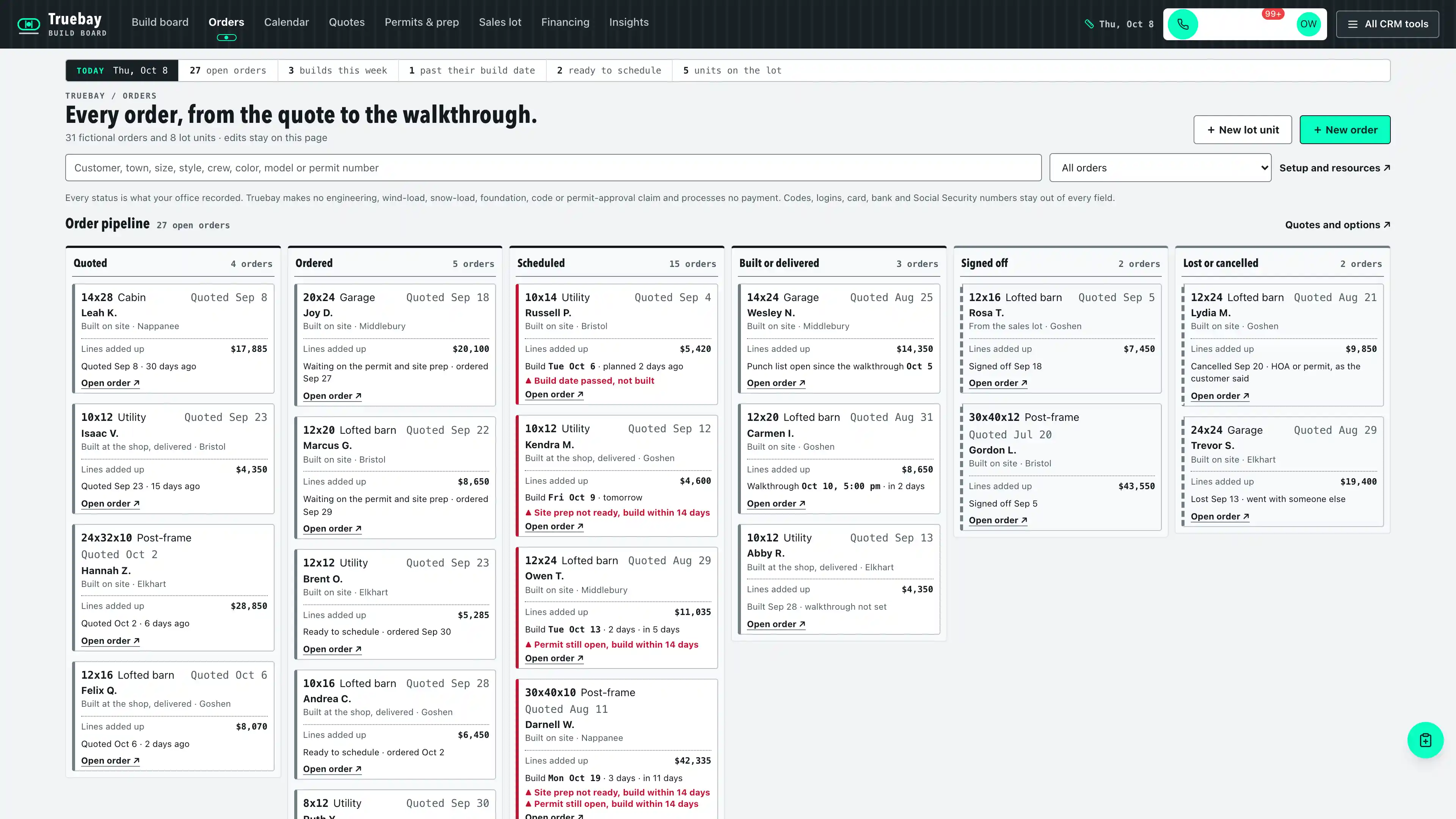Click '5 units on the lot' stat
The height and width of the screenshot is (819, 1456).
point(732,71)
